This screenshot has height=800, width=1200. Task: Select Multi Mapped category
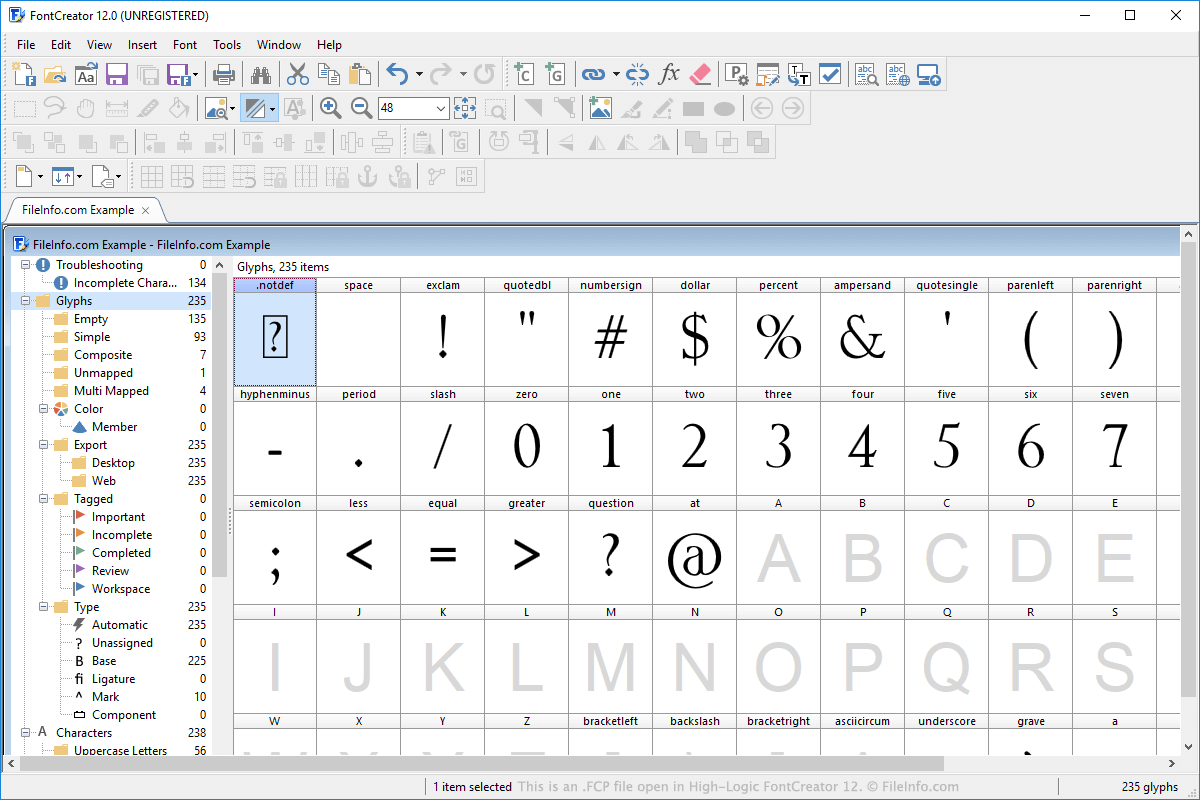tap(111, 391)
